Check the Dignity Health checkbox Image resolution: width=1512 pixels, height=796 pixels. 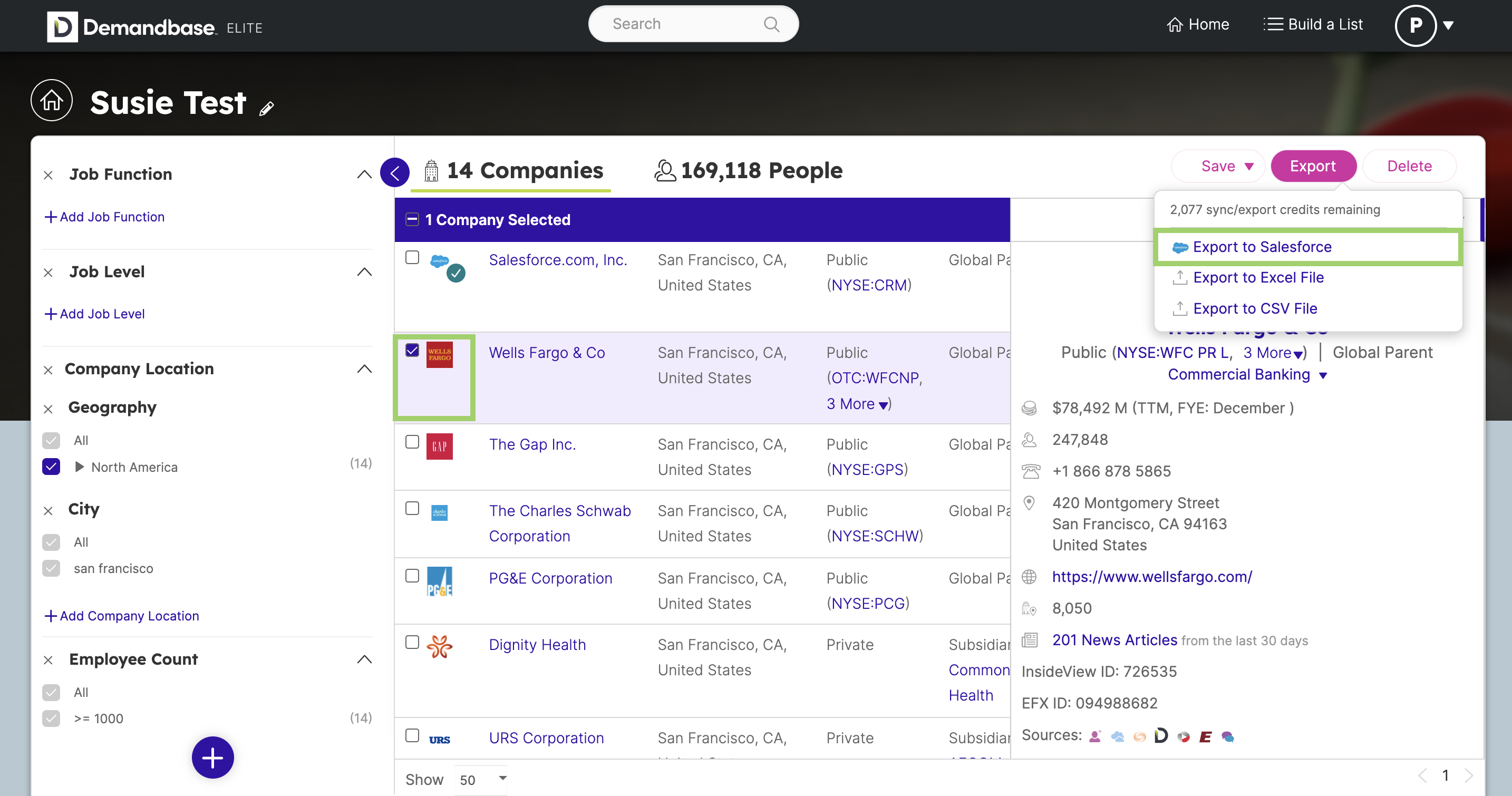coord(412,642)
